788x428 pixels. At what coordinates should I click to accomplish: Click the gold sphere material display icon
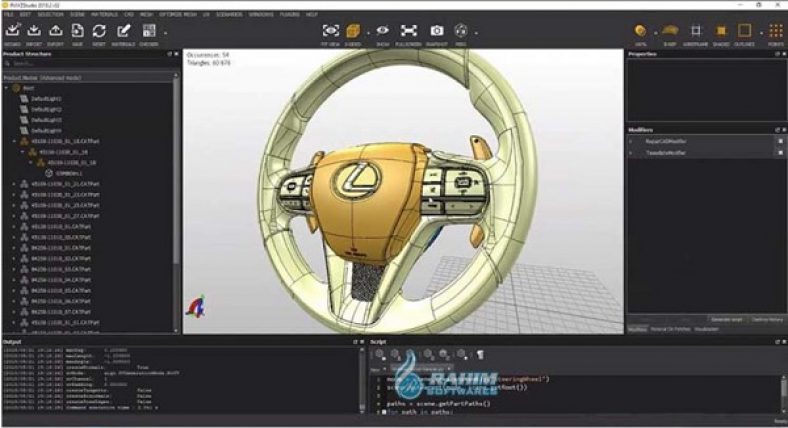tap(640, 31)
